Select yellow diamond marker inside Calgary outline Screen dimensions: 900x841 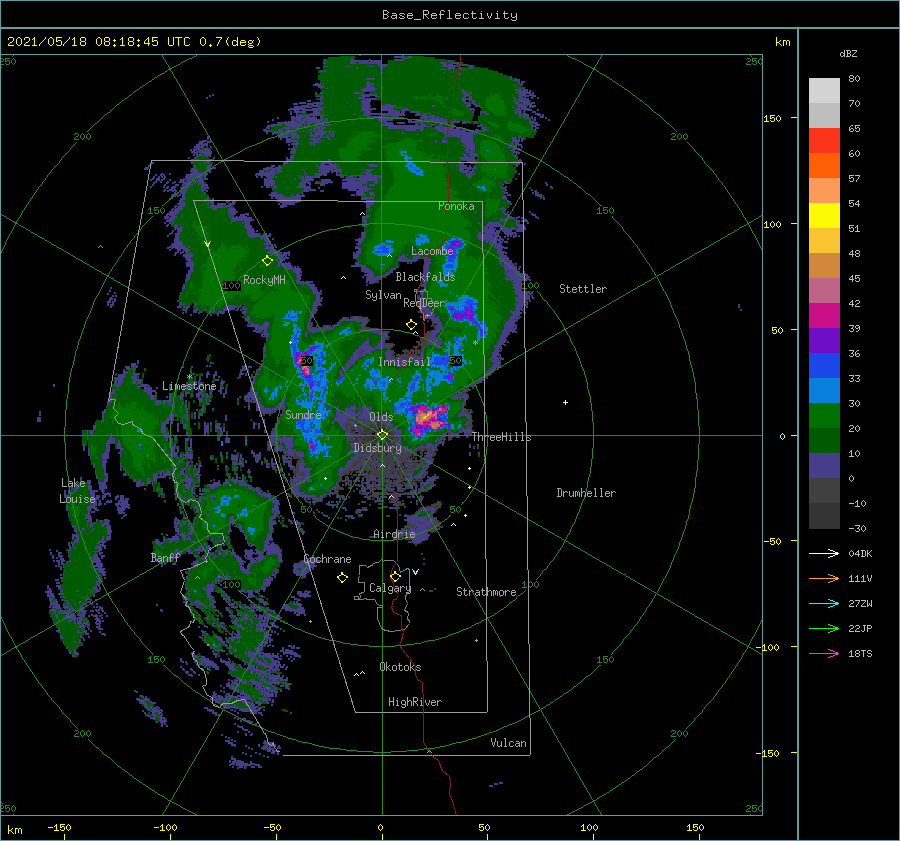point(395,576)
